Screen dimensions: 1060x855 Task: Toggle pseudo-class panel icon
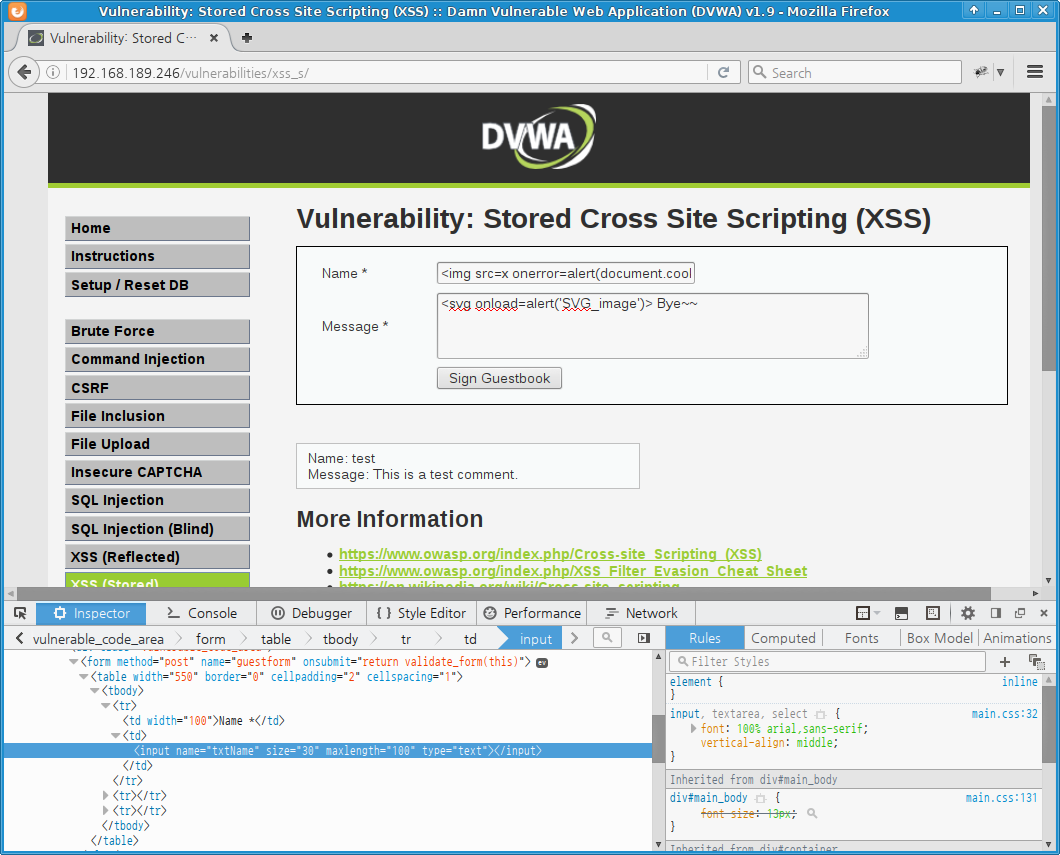coord(1036,662)
